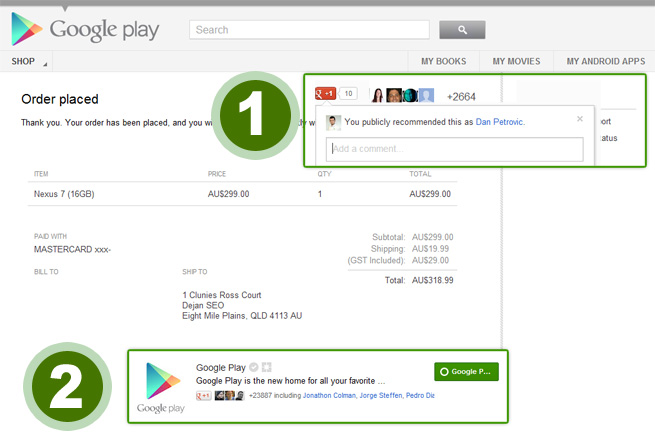This screenshot has height=445, width=655.
Task: Go to MY ANDROID APPS tab
Action: (x=606, y=61)
